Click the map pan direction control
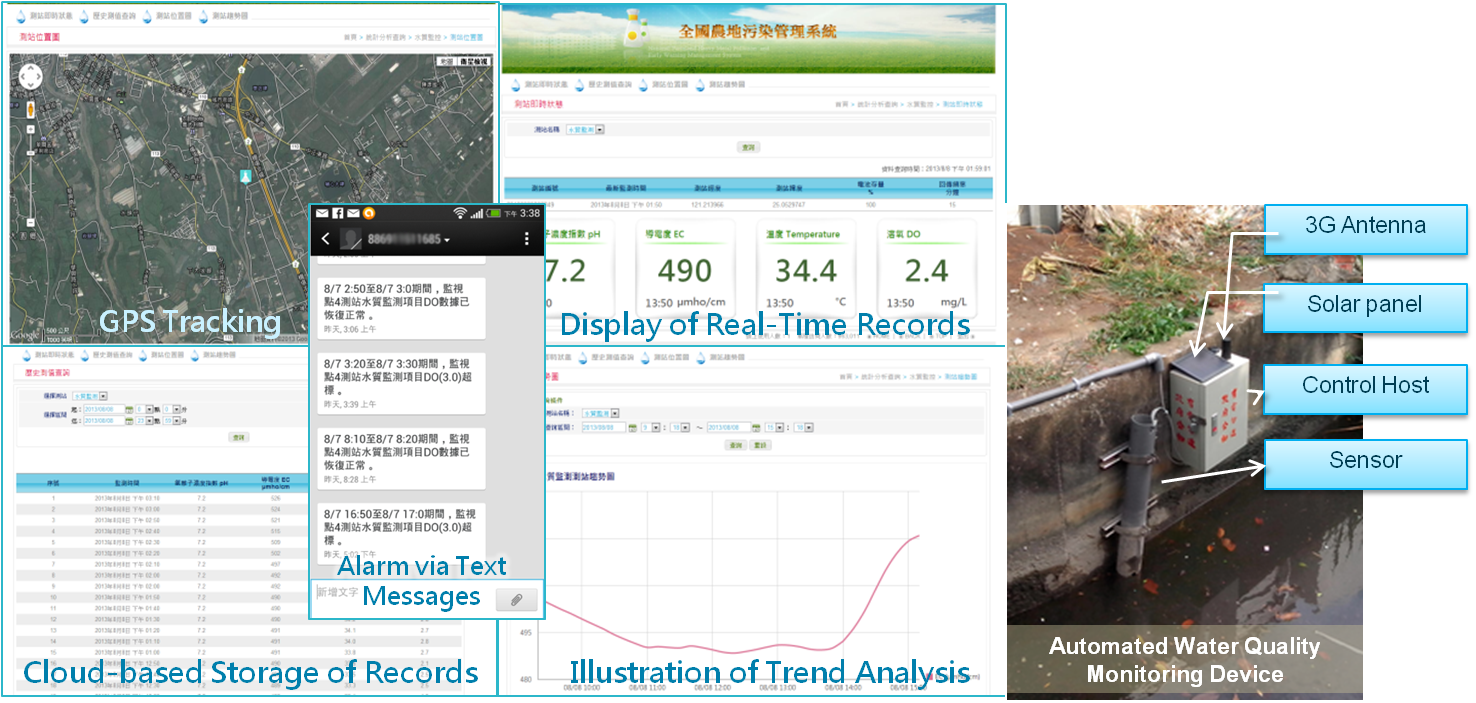The height and width of the screenshot is (703, 1476). tap(31, 77)
